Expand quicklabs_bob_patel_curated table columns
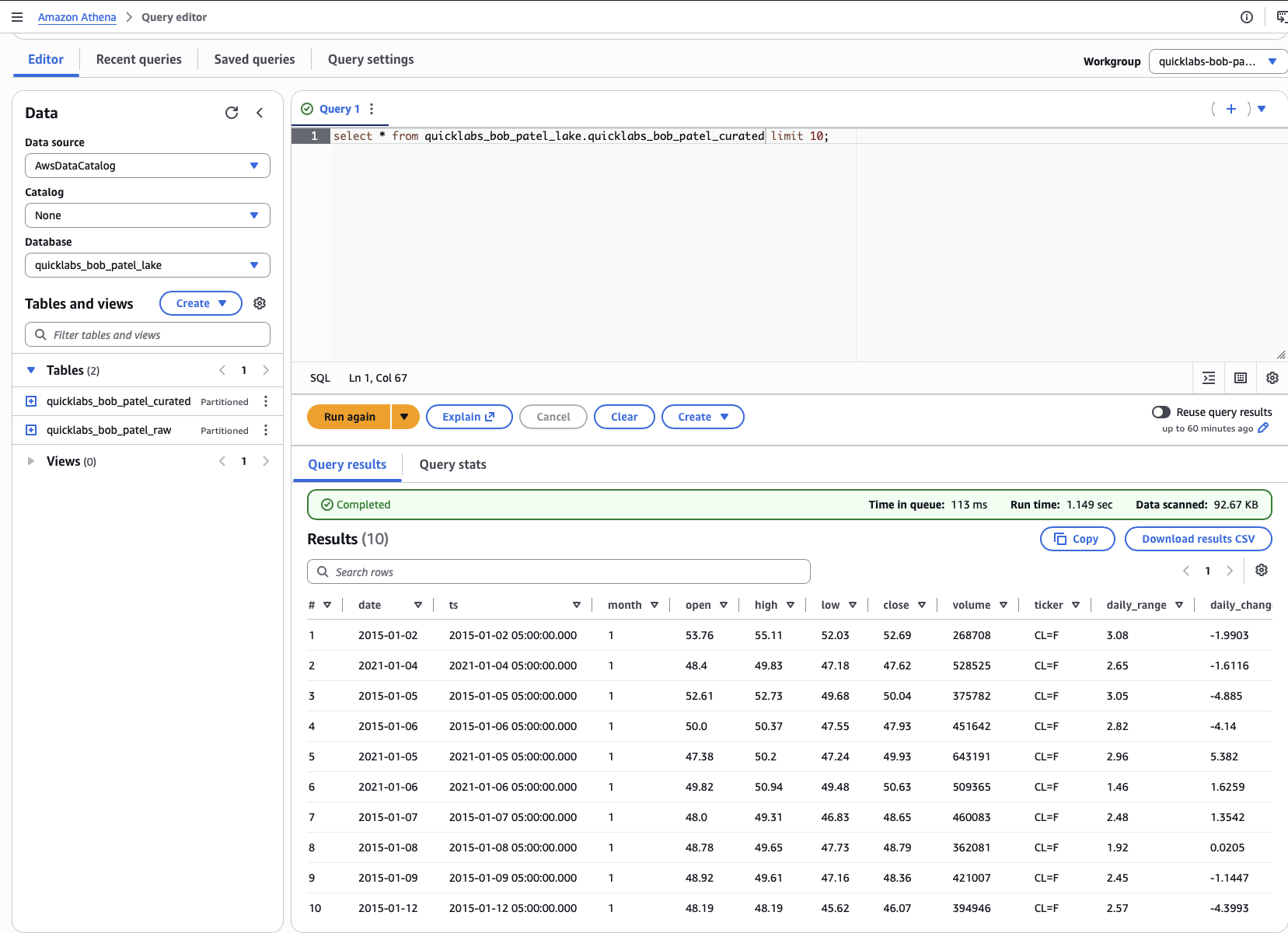Screen dimensions: 1288x933 coord(31,401)
